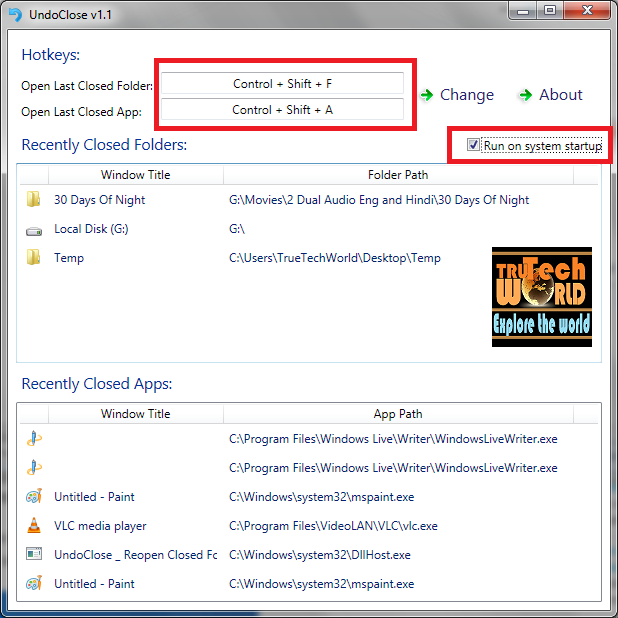Screen dimensions: 618x618
Task: Select the last Untitled - Paint palette icon
Action: (x=34, y=583)
